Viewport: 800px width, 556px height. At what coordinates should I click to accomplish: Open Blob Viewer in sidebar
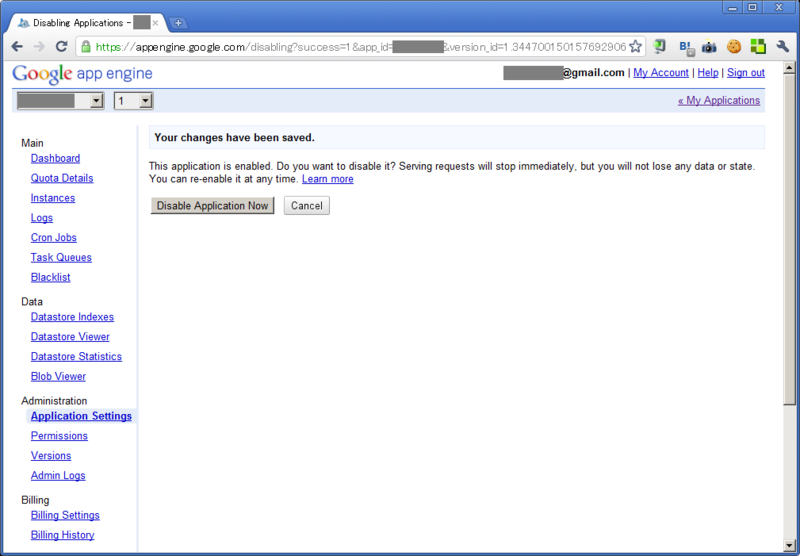click(58, 376)
